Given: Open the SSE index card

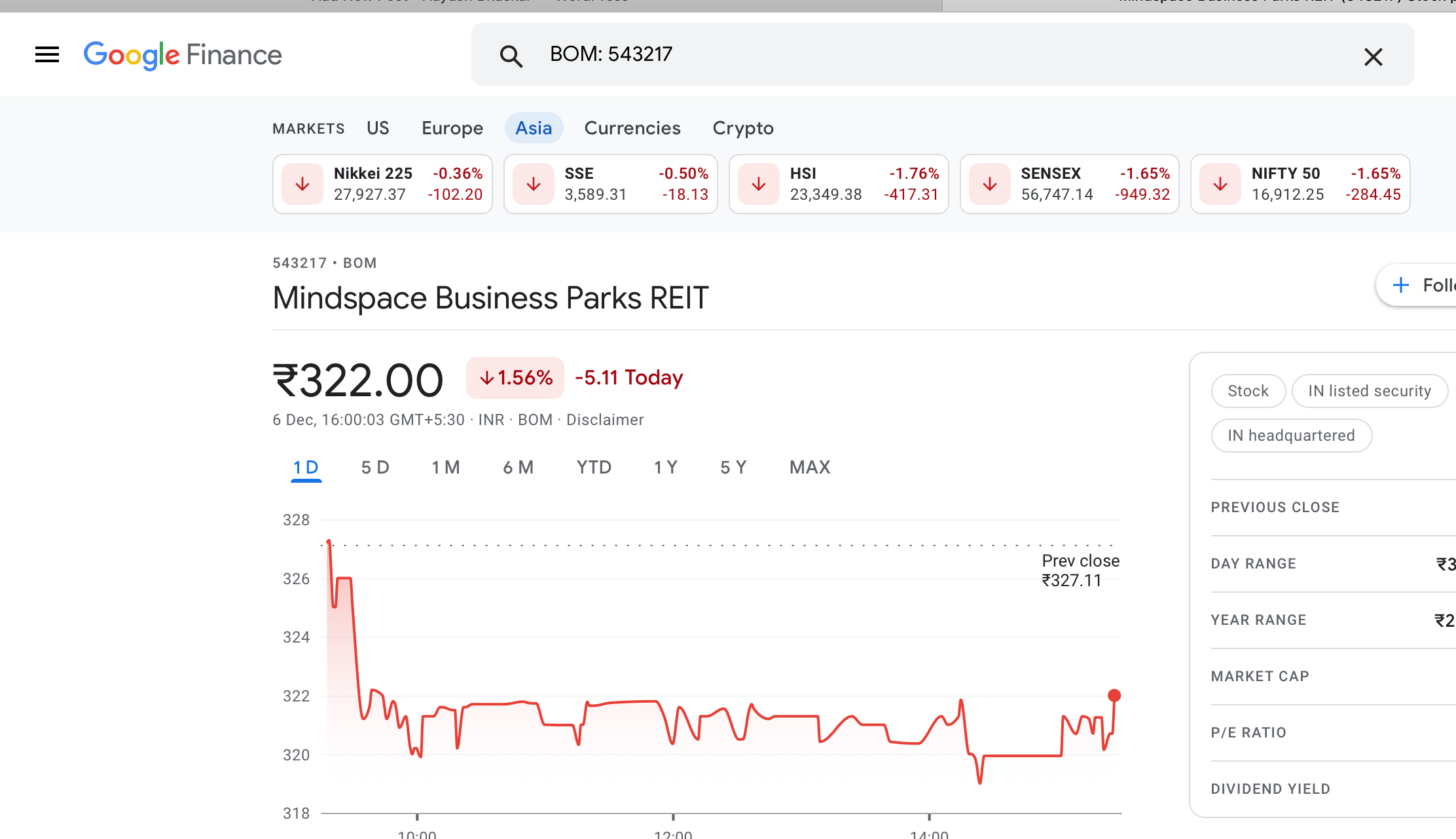Looking at the screenshot, I should [610, 184].
